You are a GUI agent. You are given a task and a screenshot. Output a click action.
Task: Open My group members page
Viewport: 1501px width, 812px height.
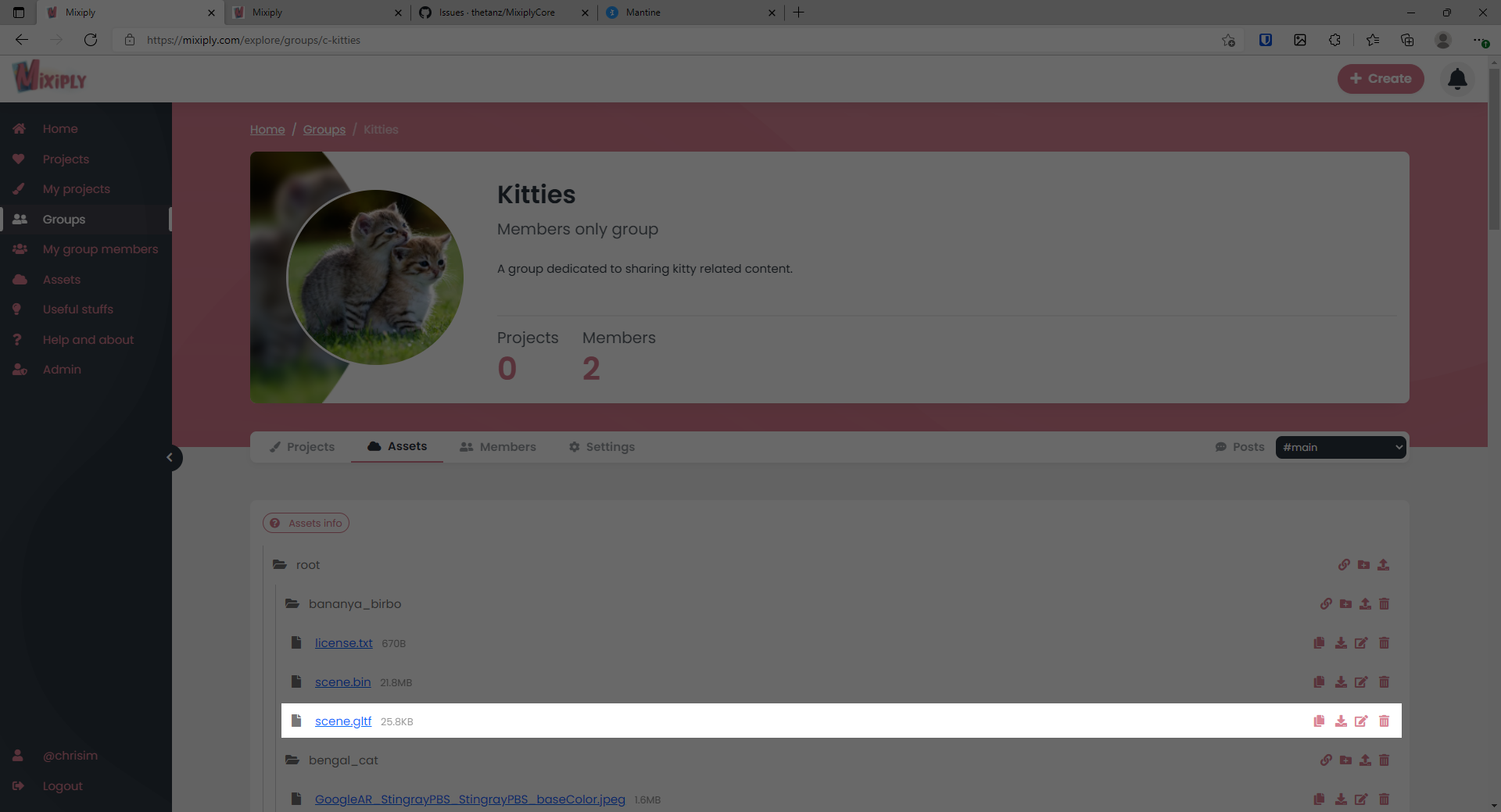click(x=100, y=249)
